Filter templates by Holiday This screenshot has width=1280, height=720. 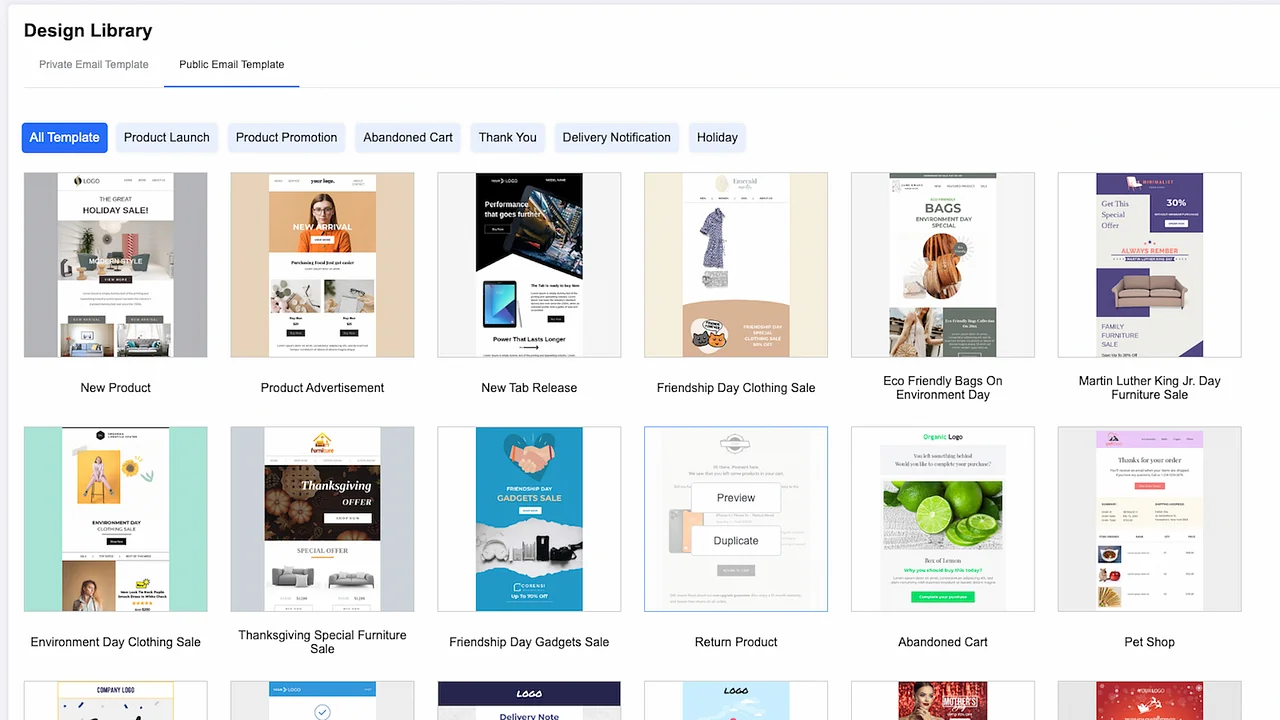pyautogui.click(x=717, y=137)
